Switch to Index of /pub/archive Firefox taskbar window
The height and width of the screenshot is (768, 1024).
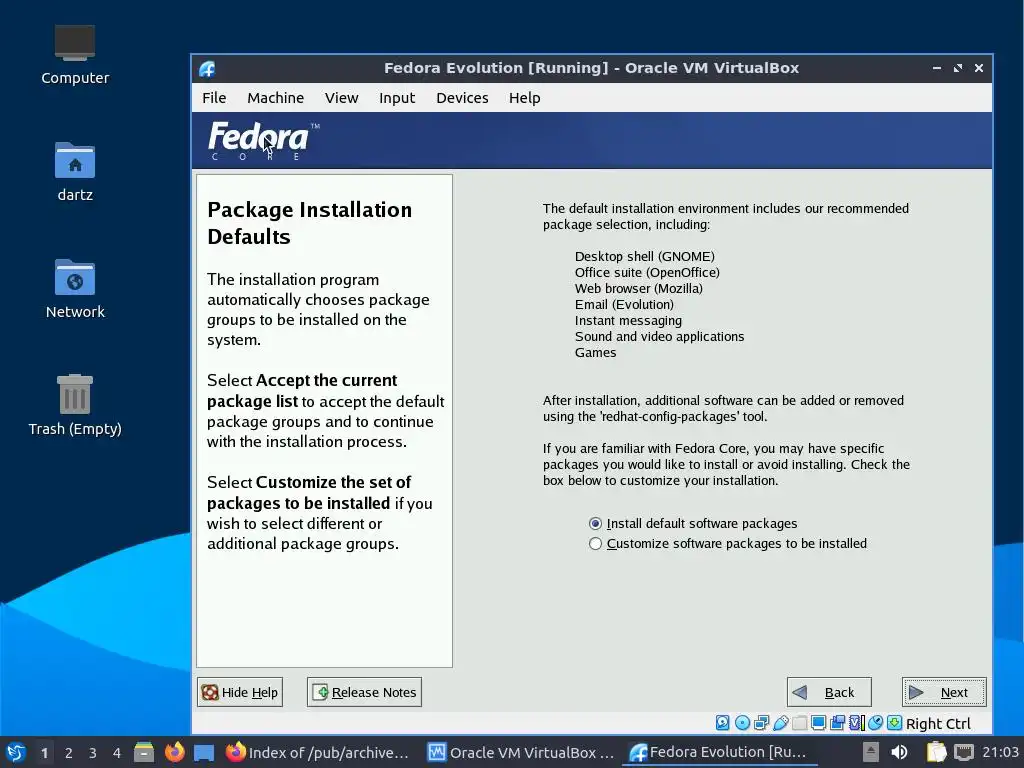[318, 752]
